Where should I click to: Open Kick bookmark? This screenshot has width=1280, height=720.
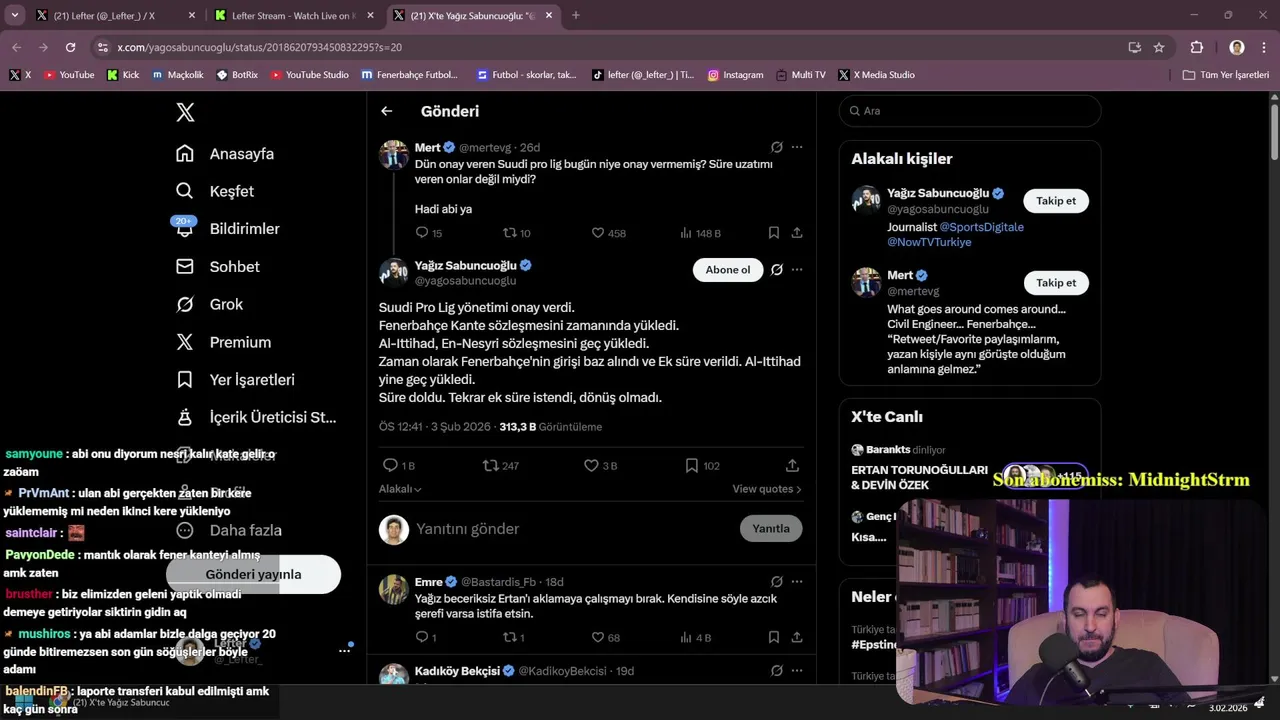(123, 75)
